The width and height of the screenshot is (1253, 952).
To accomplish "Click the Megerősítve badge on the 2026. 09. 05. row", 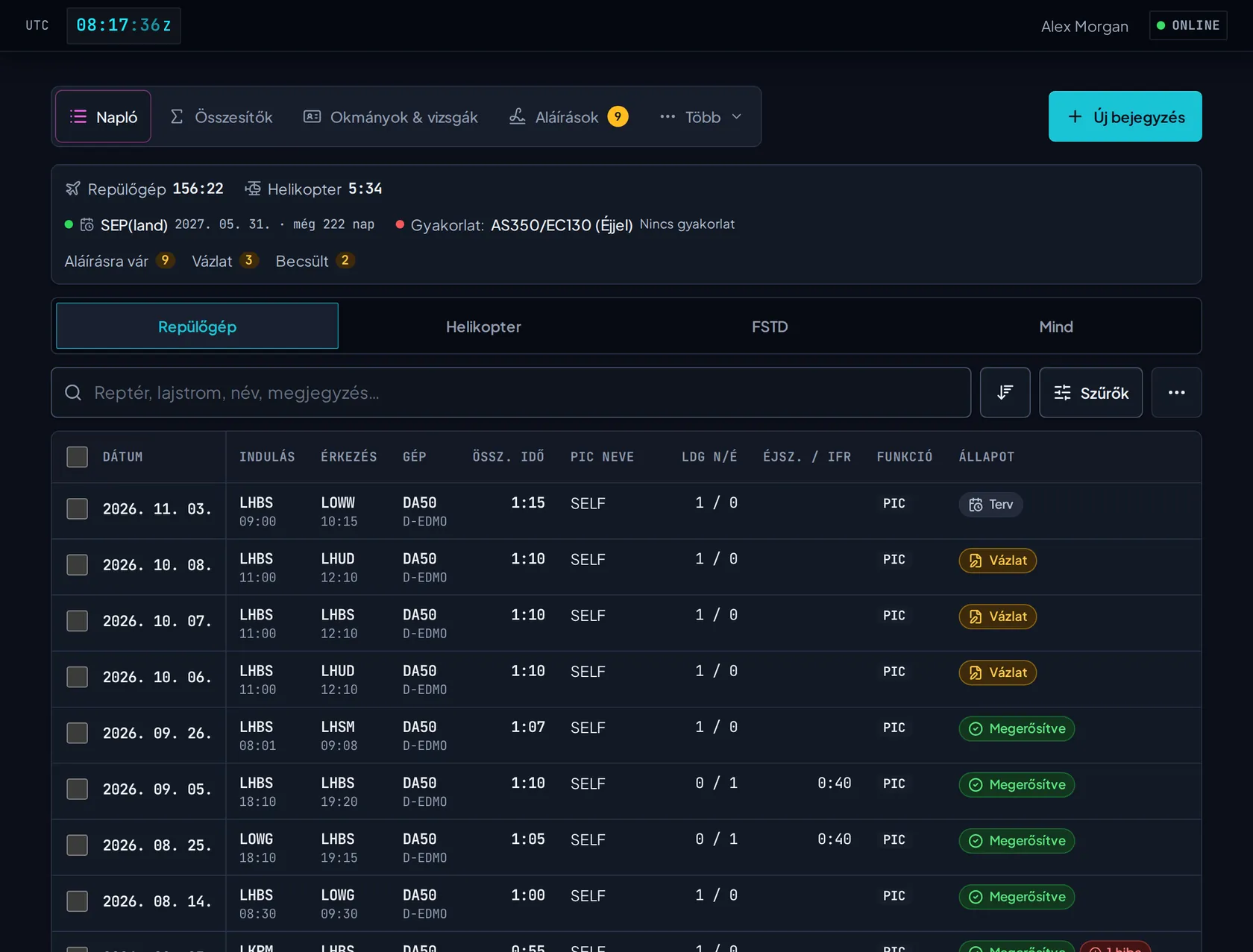I will tap(1017, 784).
